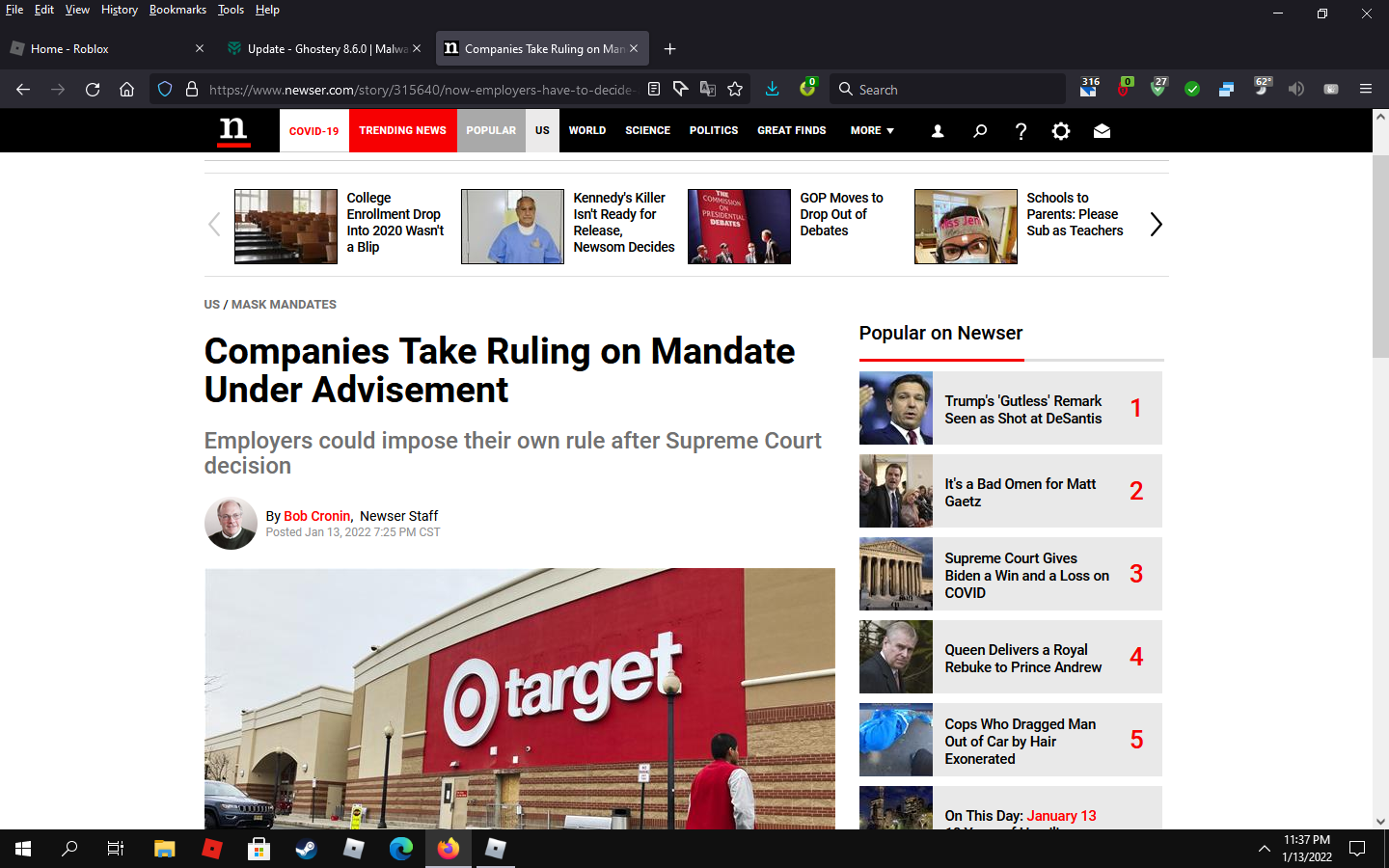Go to the Firefox home page
This screenshot has height=868, width=1389.
(x=126, y=90)
